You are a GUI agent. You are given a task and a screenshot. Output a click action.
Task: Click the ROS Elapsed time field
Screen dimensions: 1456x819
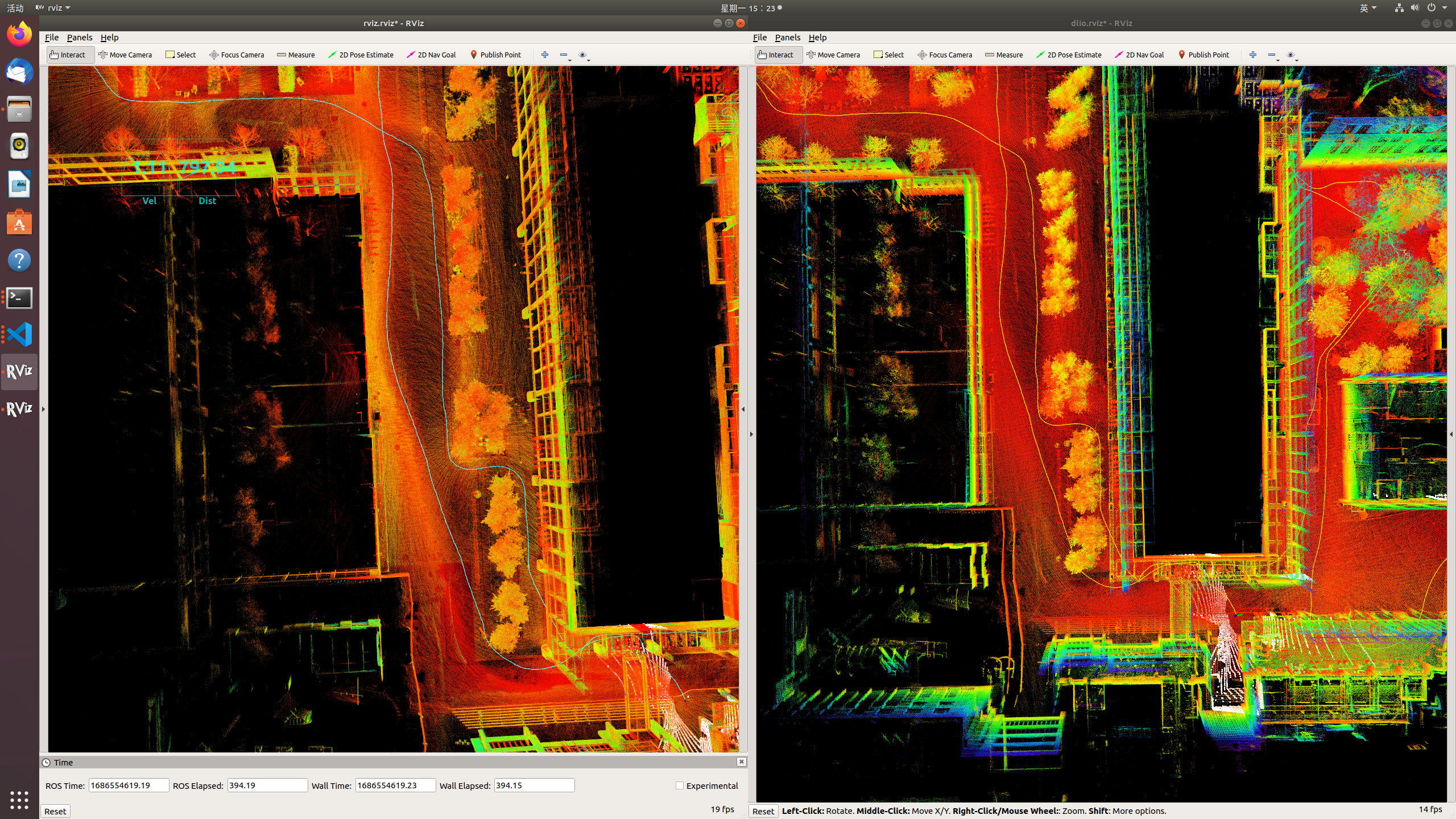[267, 785]
